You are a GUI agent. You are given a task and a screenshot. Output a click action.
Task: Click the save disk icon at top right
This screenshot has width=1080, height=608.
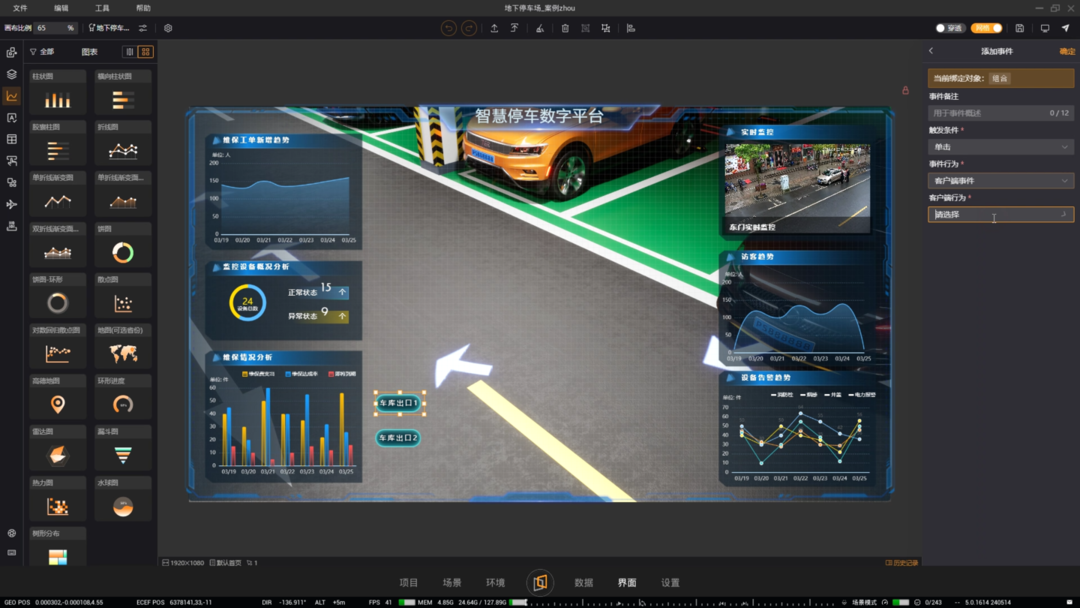[1019, 28]
